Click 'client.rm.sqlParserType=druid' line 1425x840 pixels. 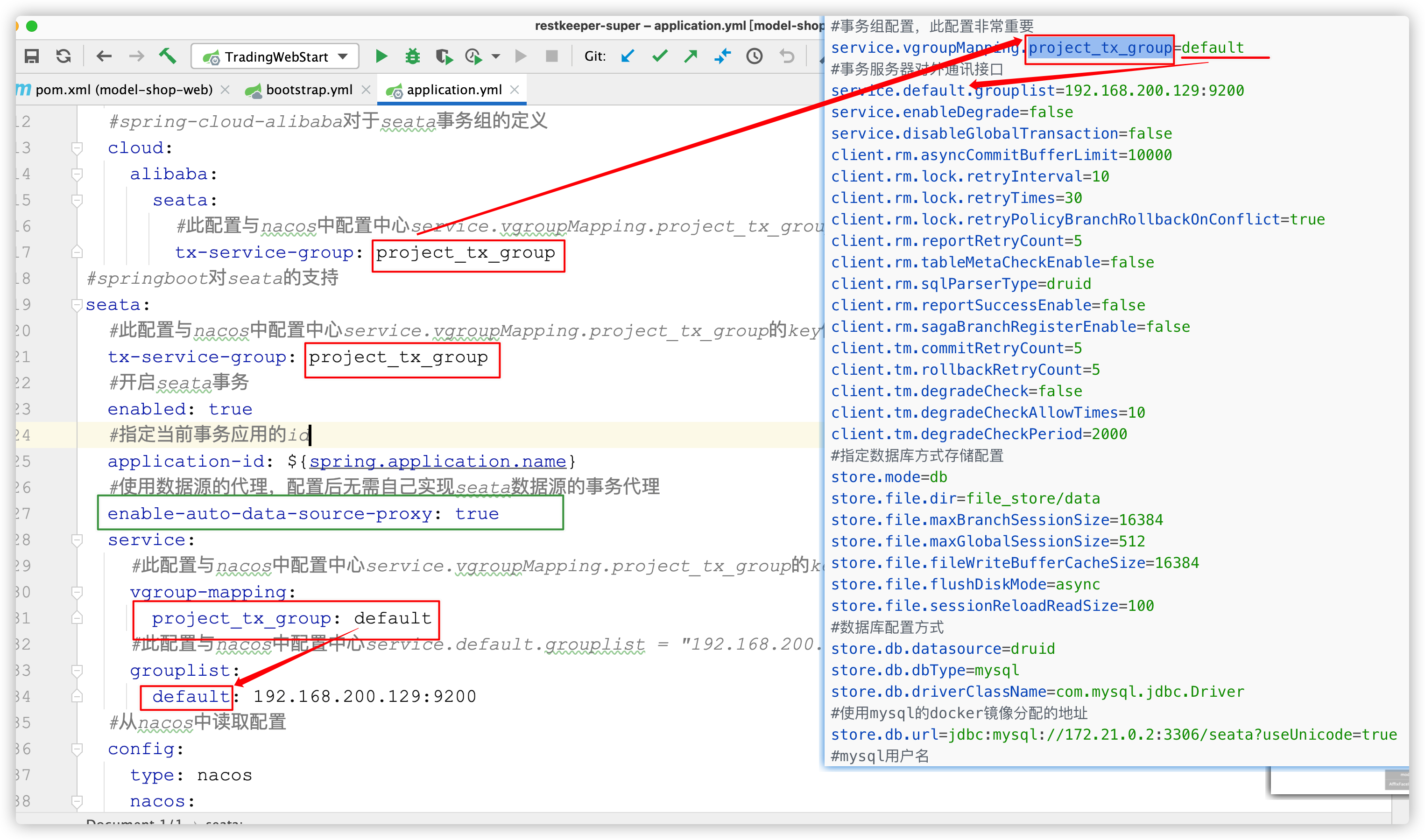click(961, 284)
